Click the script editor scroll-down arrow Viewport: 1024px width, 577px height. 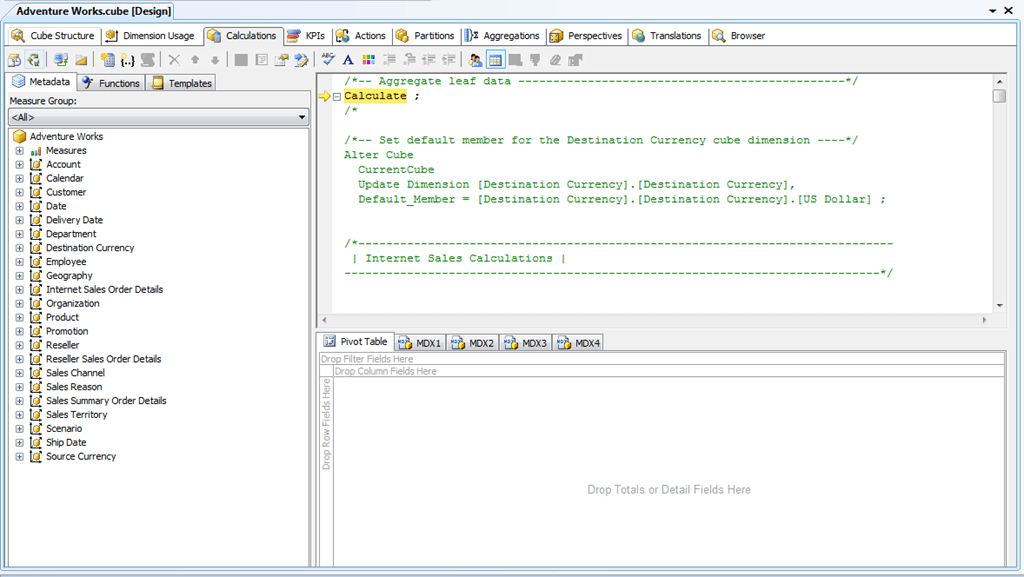tap(999, 305)
